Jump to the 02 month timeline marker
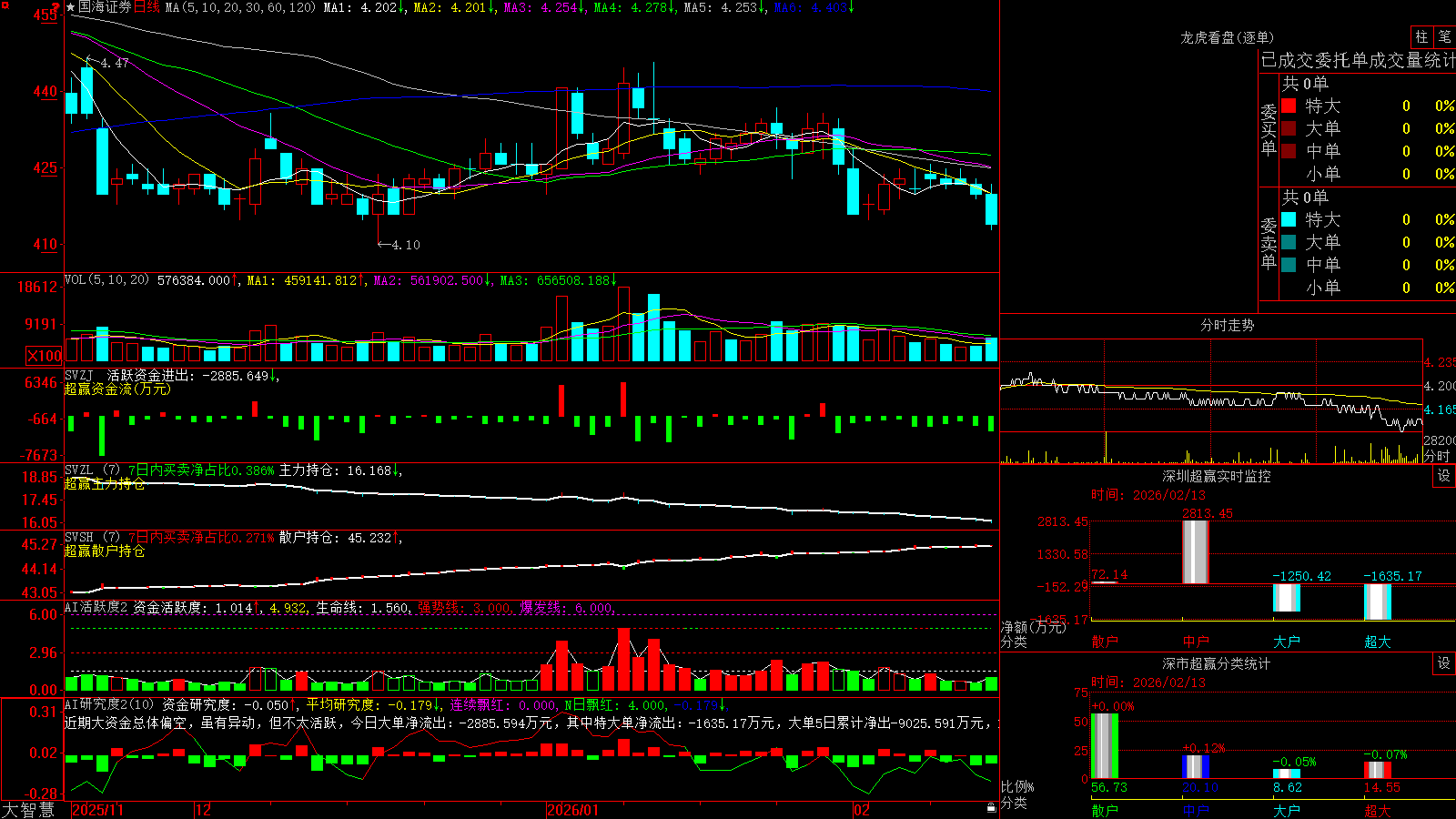This screenshot has height=819, width=1456. pyautogui.click(x=861, y=810)
